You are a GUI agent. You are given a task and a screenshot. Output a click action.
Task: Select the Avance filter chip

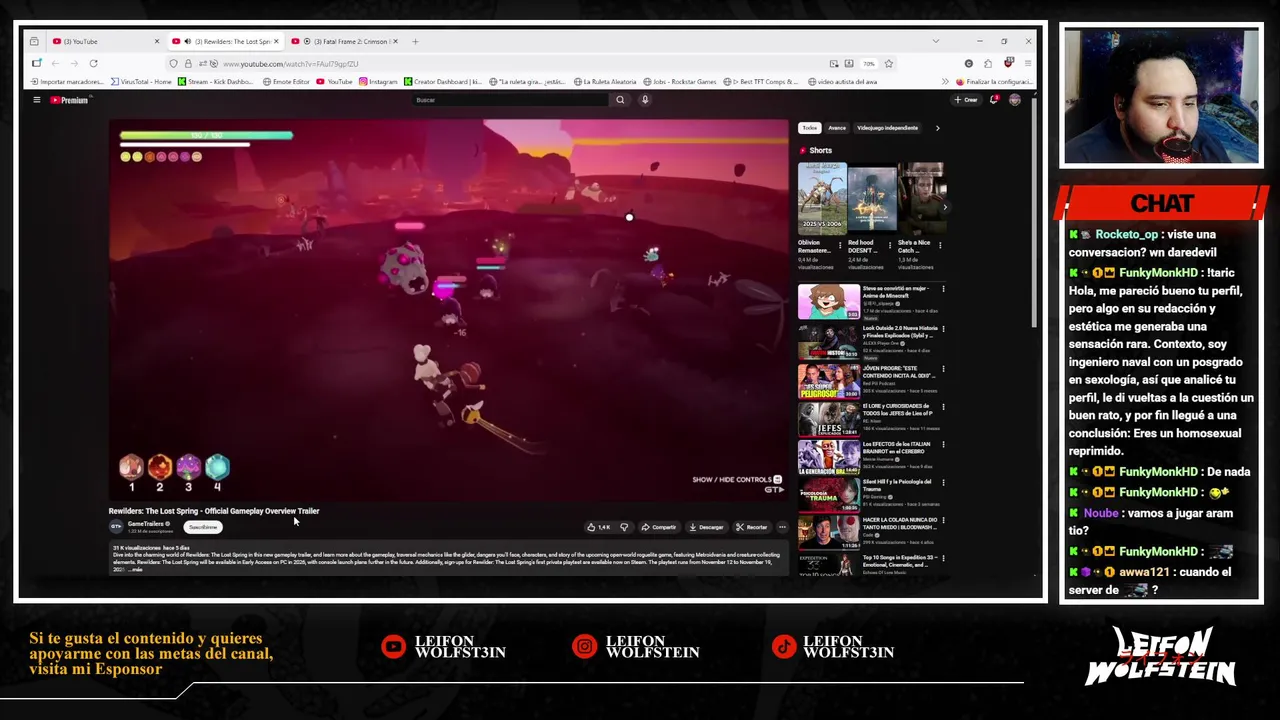point(837,128)
